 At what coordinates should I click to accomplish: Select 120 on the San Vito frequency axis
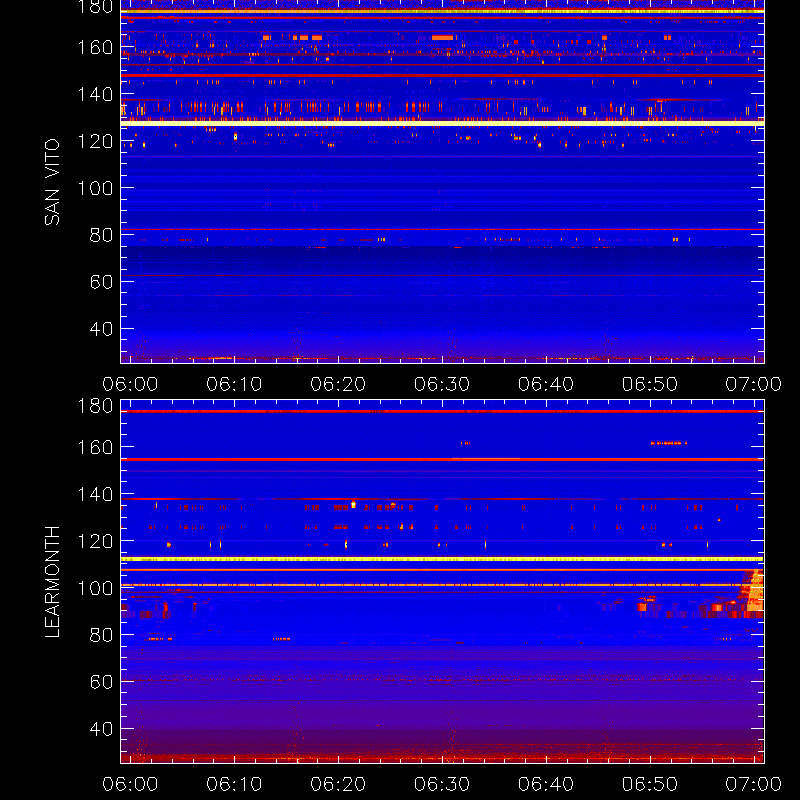(x=95, y=141)
